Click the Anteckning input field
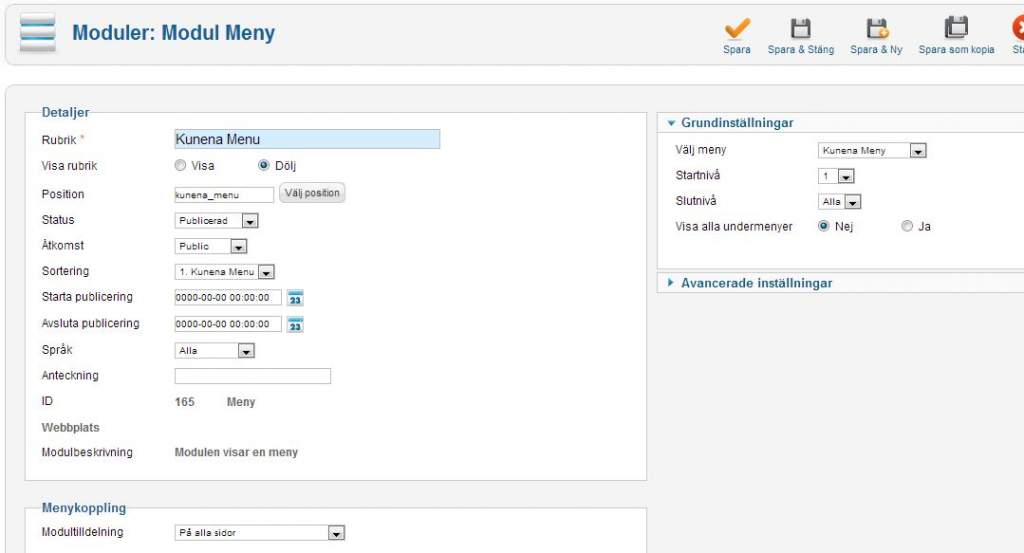The width and height of the screenshot is (1024, 553). [x=252, y=377]
